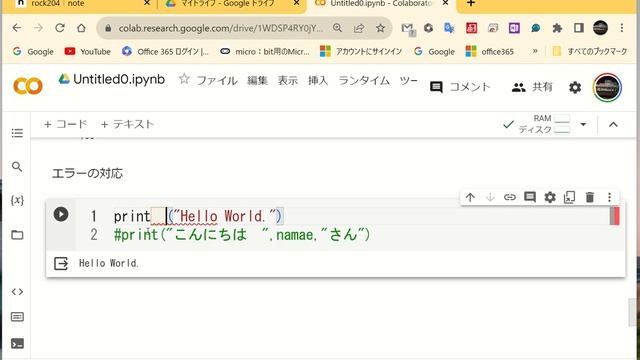Screen dimensions: 640x360
Task: Toggle the browser side panel
Action: click(x=578, y=28)
